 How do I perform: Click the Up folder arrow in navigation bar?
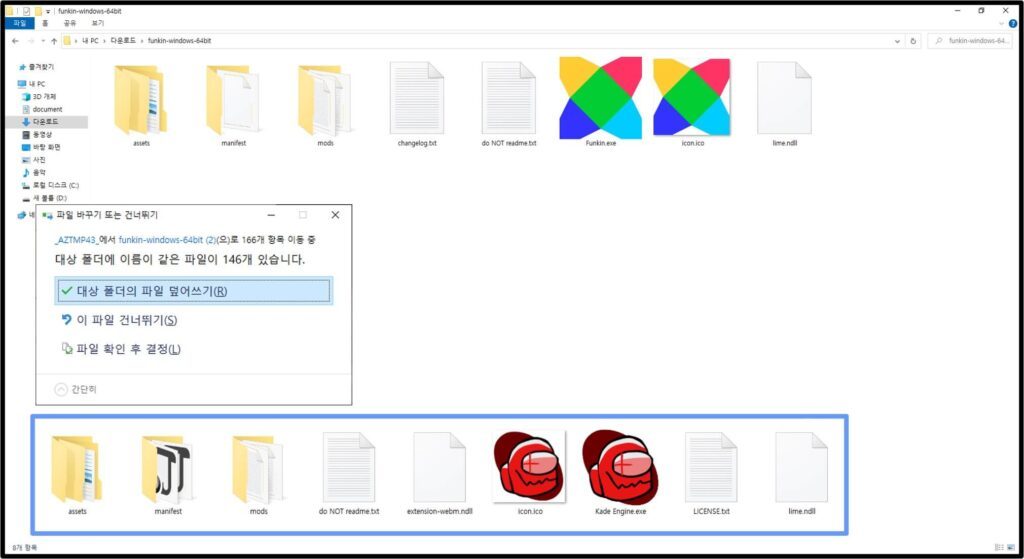pyautogui.click(x=54, y=40)
